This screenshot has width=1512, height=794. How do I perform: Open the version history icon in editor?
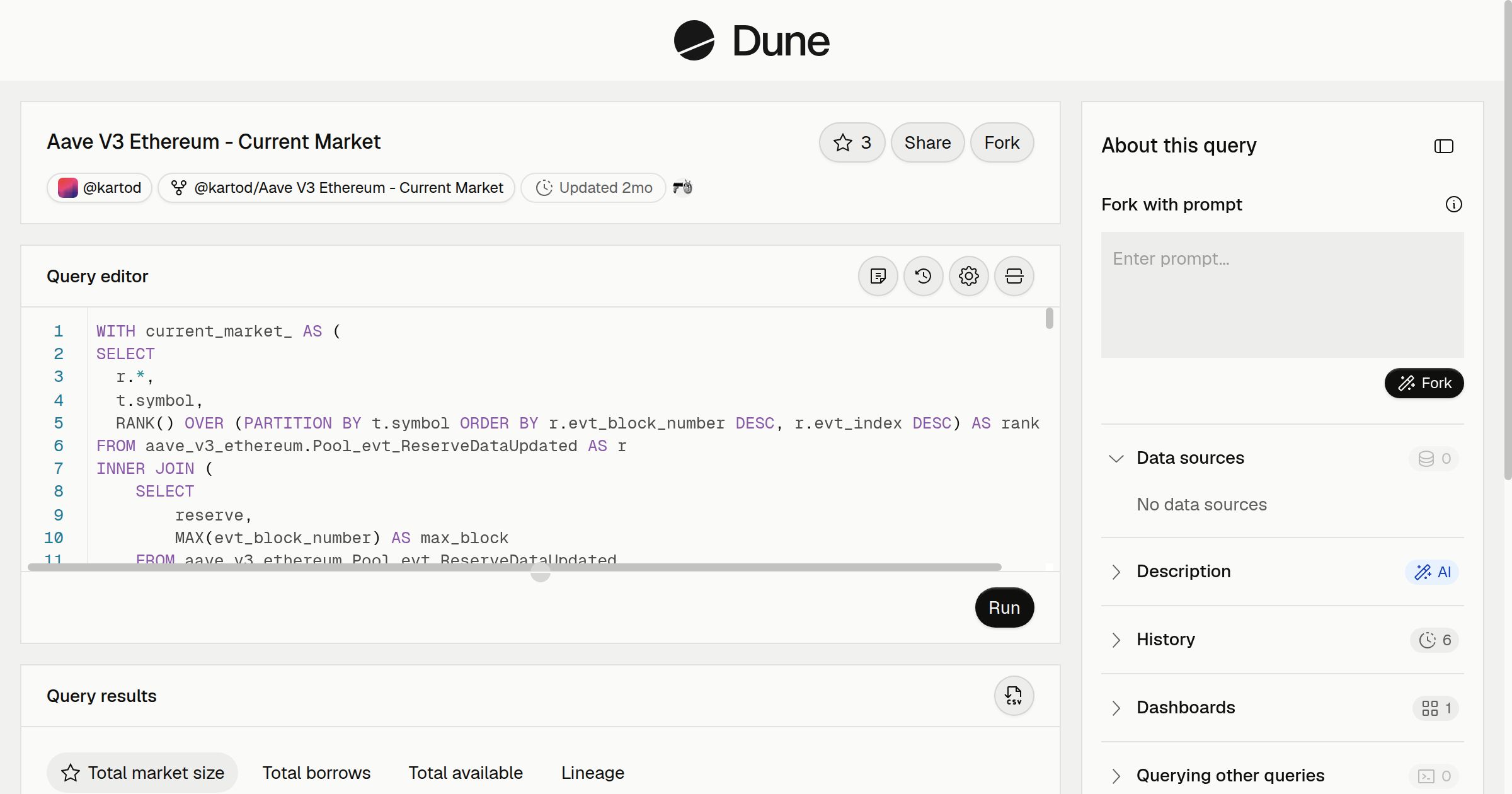coord(924,276)
